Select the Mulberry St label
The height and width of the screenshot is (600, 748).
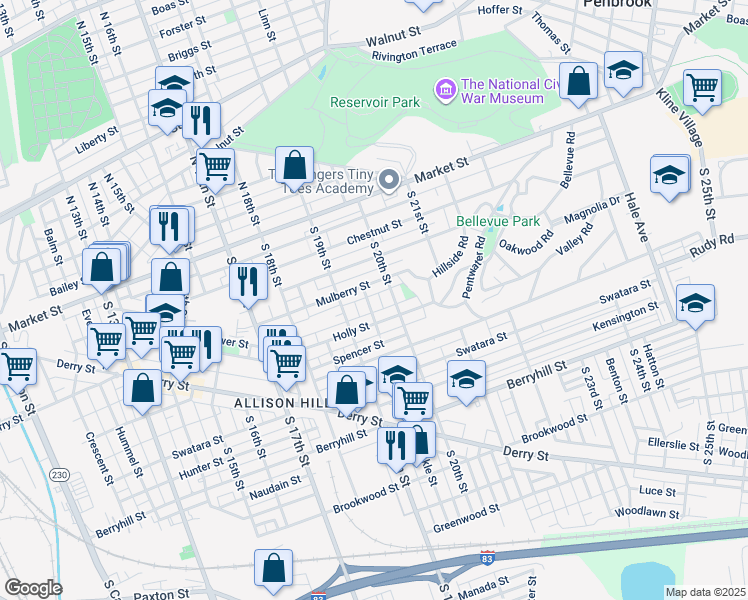point(343,294)
